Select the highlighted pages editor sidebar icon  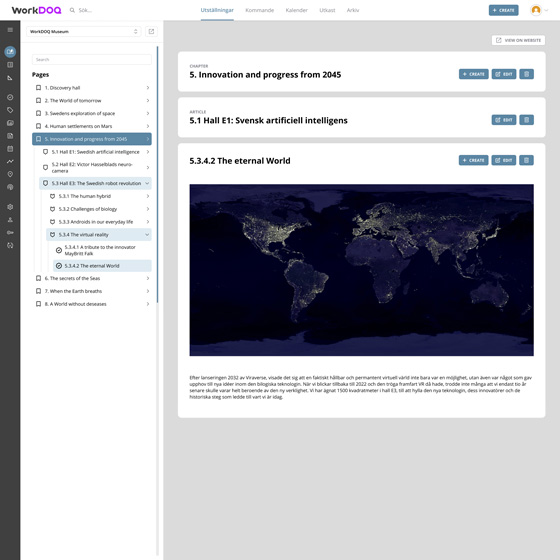tap(10, 52)
